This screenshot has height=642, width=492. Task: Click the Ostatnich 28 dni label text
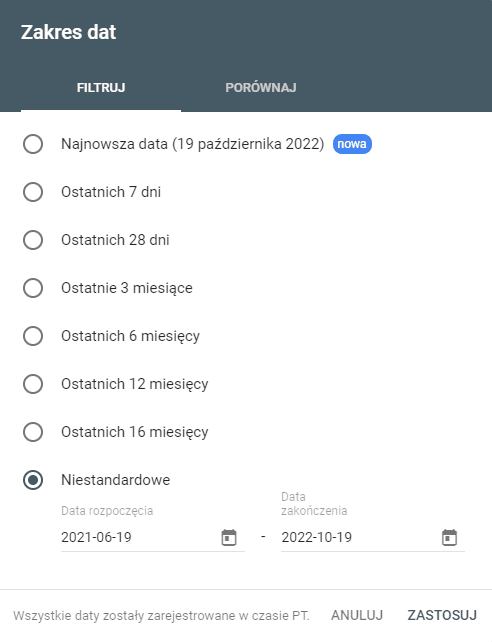115,240
